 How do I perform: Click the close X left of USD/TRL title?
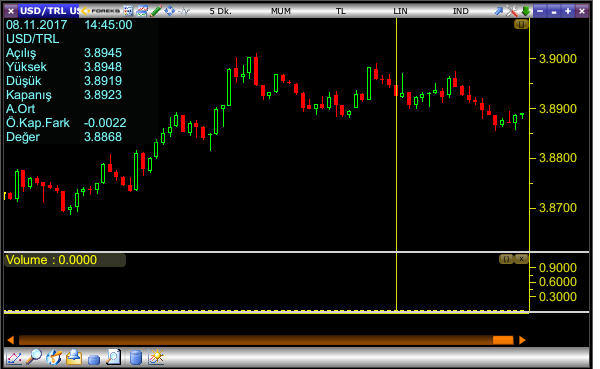11,11
